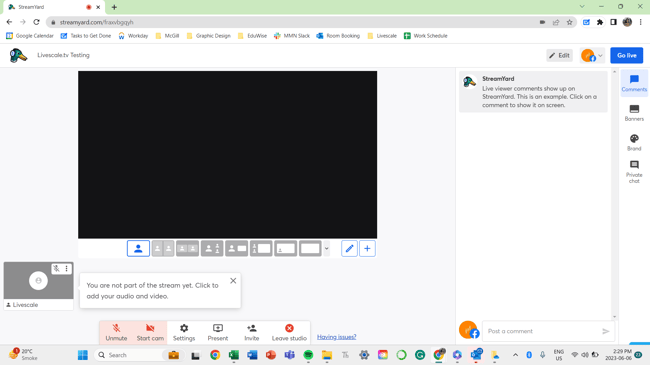
Task: Open the Livescale participant three-dot menu
Action: coord(66,269)
